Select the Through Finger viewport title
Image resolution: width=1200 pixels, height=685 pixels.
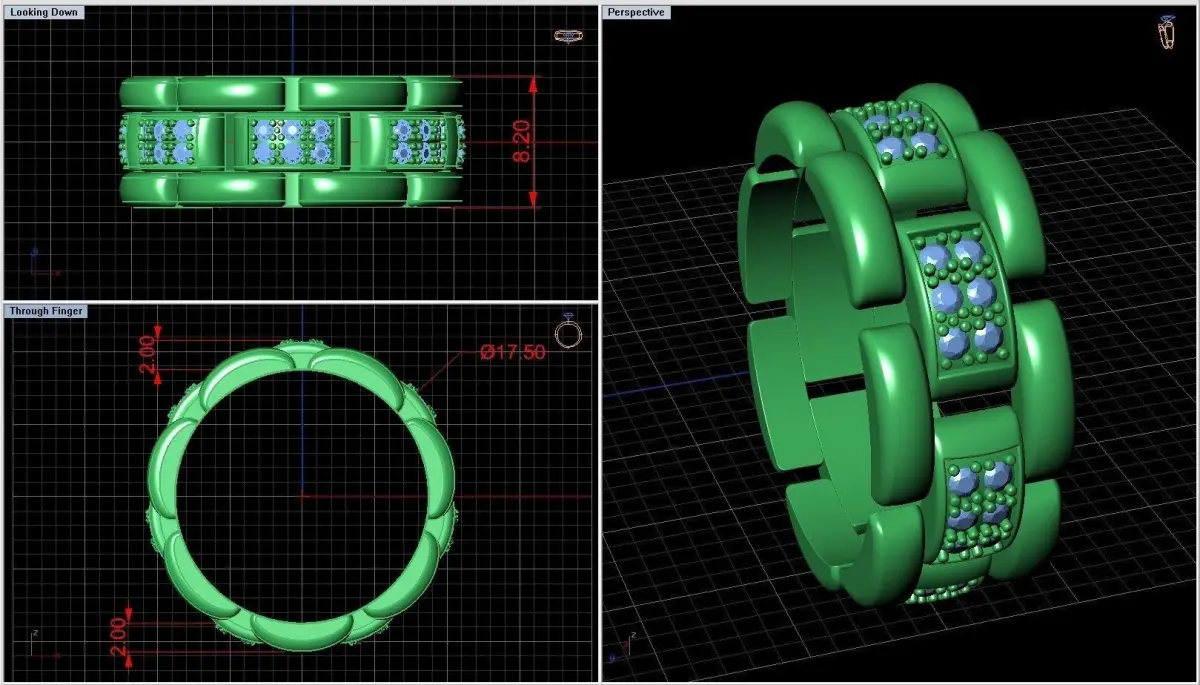(47, 311)
